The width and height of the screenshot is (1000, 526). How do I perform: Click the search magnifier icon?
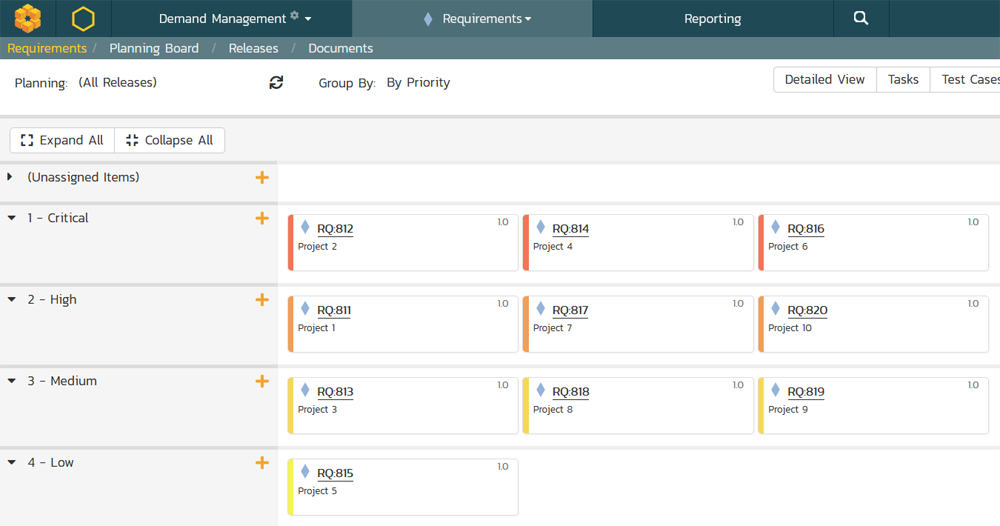860,18
